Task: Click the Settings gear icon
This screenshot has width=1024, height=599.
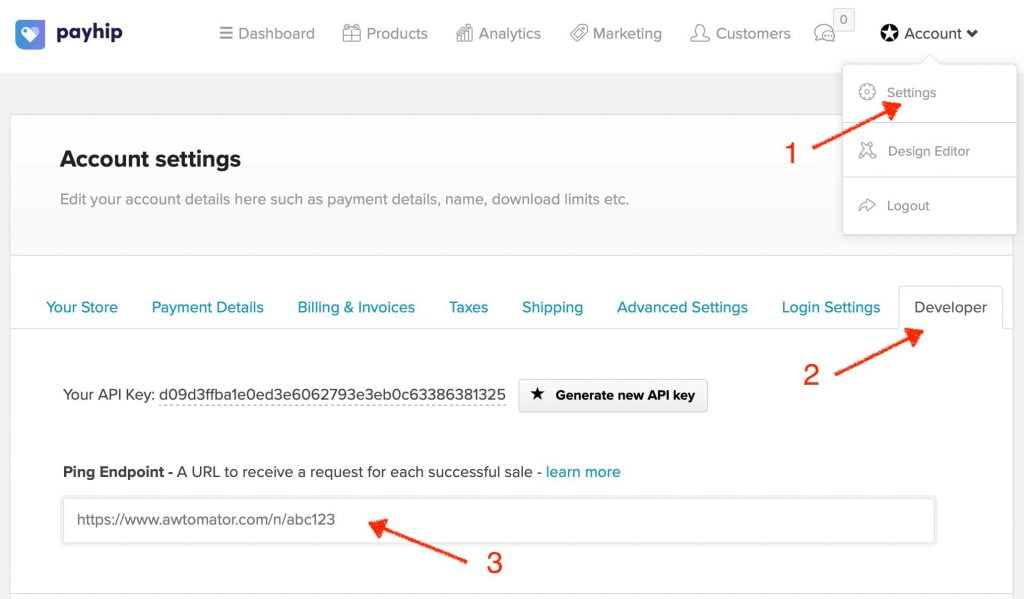Action: coord(867,92)
